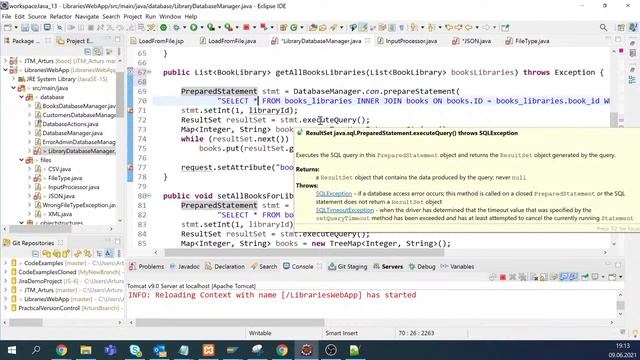Open File Explorer from the taskbar

pyautogui.click(x=86, y=350)
